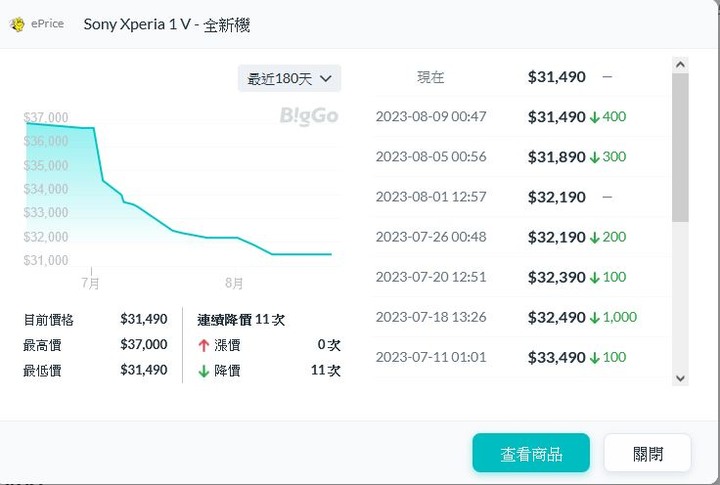Click the 目前價格 label
720x485 pixels.
point(49,320)
